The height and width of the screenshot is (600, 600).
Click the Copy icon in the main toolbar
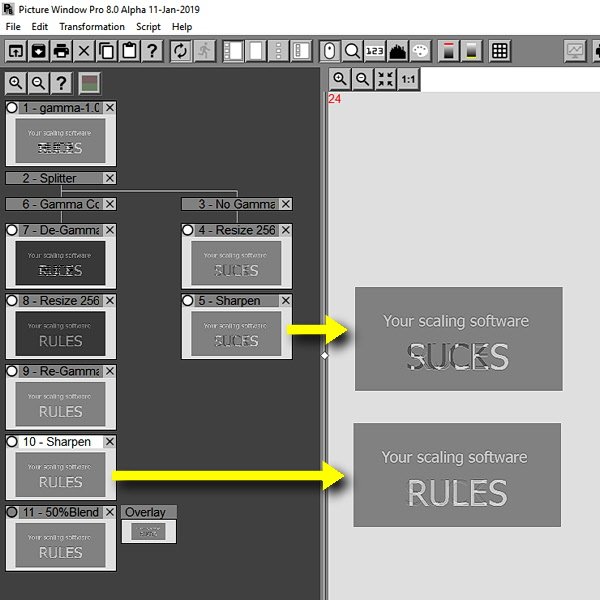[106, 51]
